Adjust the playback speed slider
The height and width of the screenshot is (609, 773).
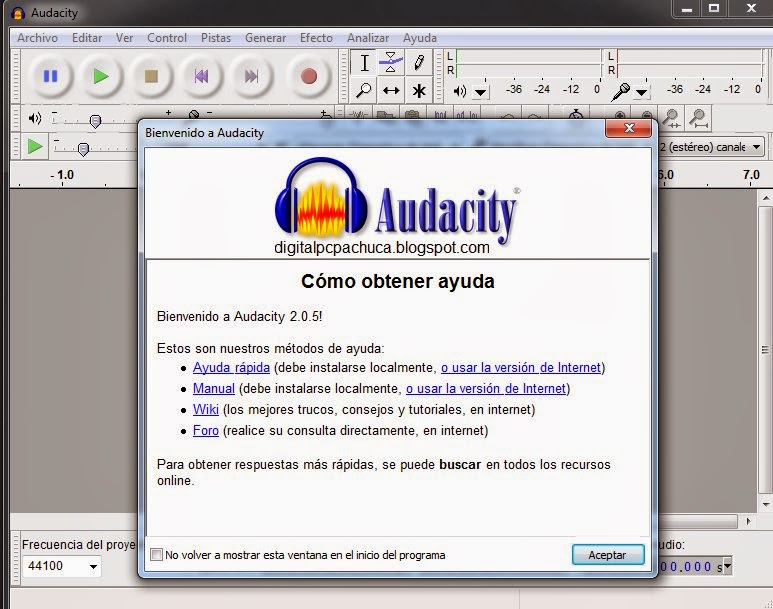(x=83, y=148)
